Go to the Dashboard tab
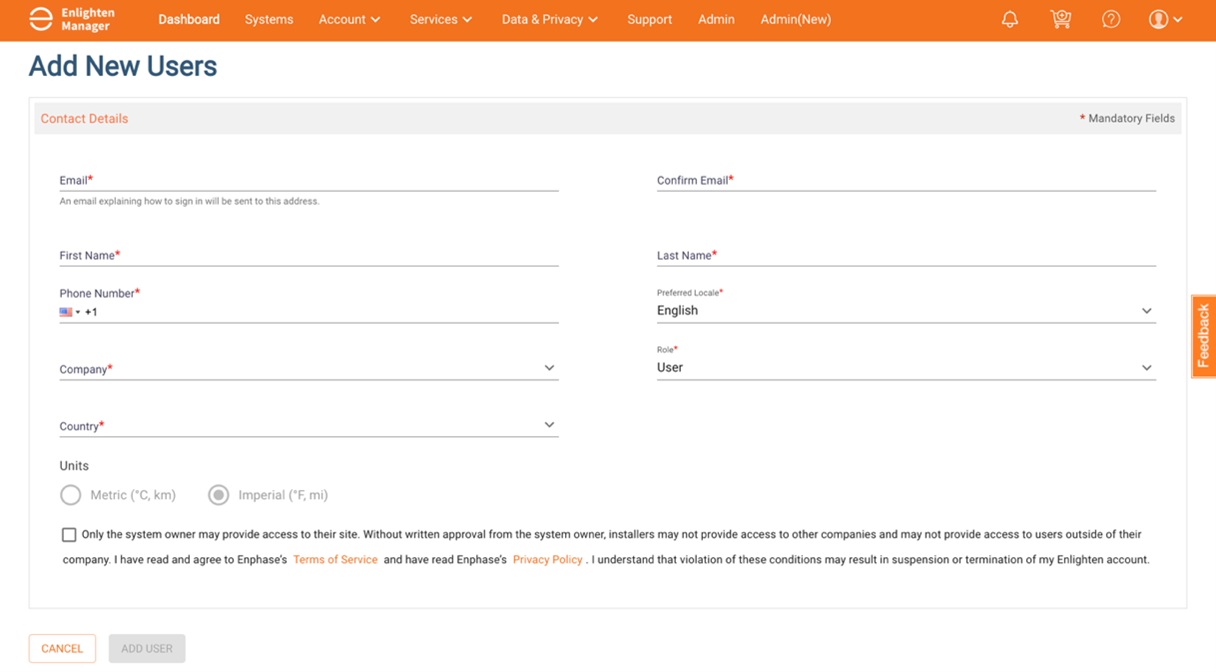 tap(189, 19)
